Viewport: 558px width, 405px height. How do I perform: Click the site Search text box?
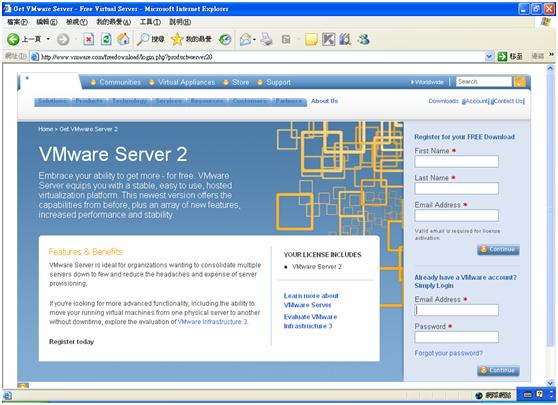484,81
